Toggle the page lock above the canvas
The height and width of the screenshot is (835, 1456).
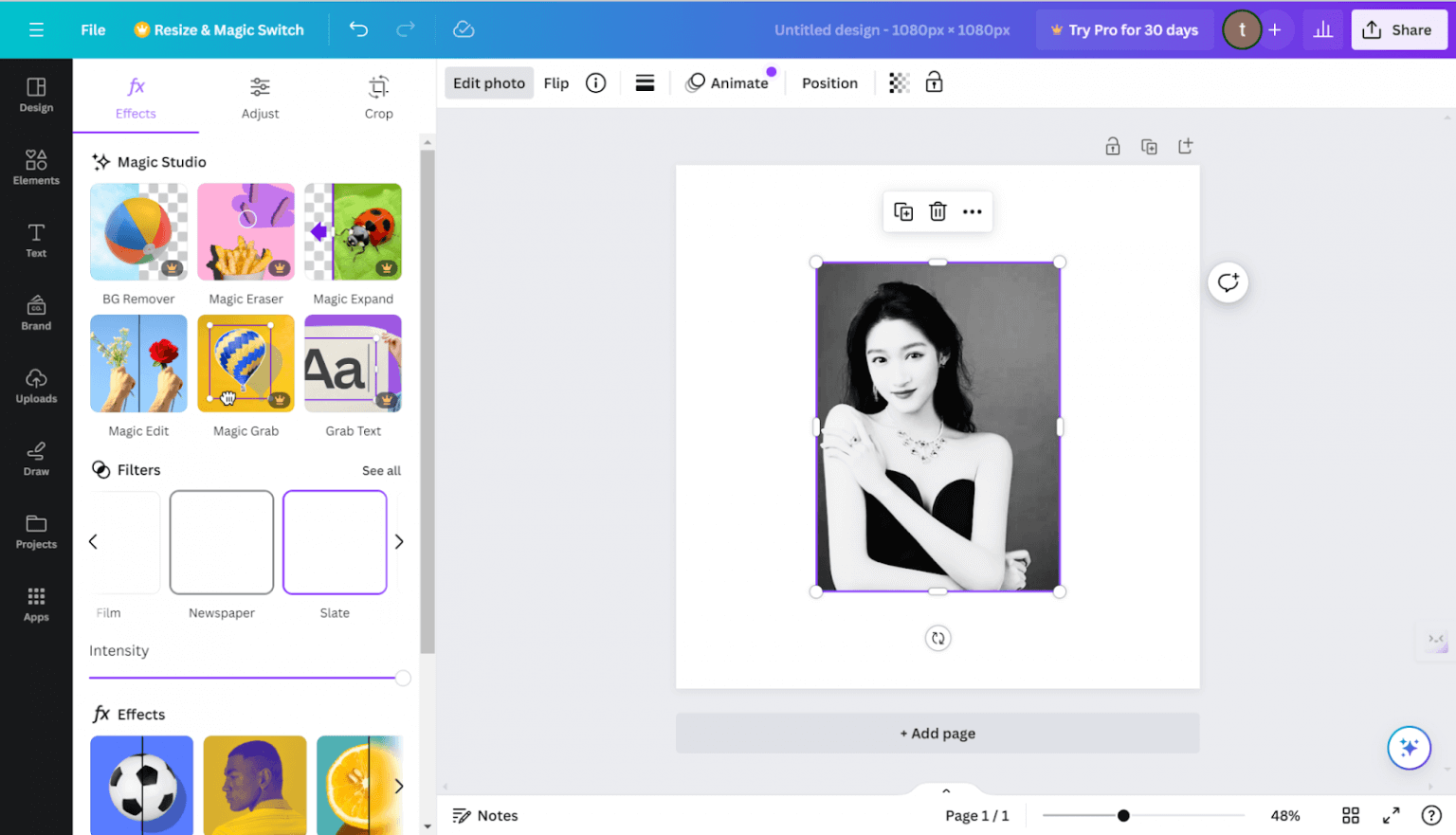point(1113,147)
